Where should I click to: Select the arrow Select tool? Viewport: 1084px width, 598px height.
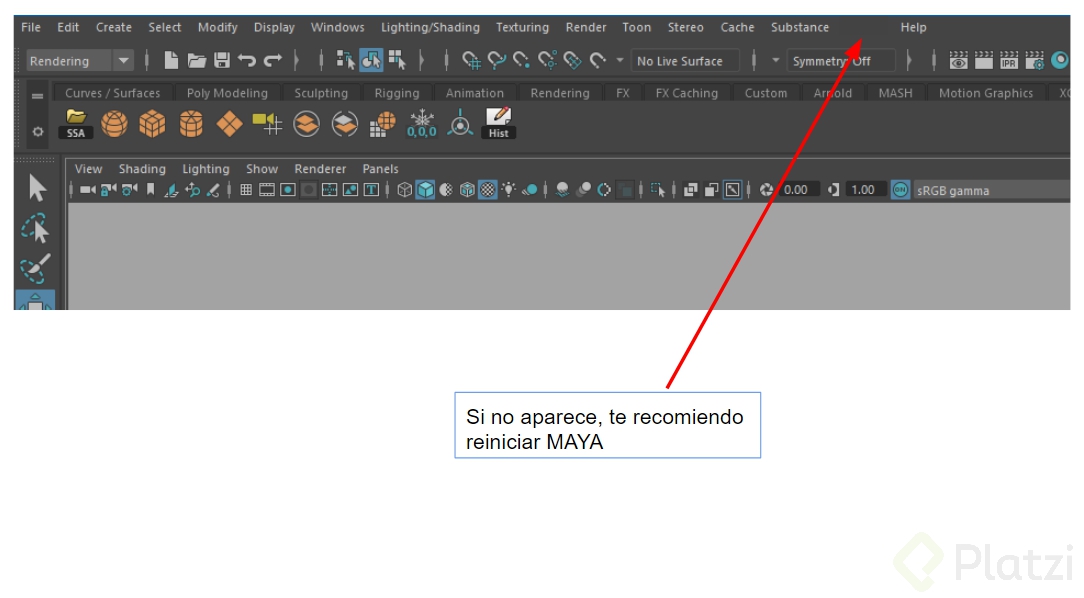[37, 188]
